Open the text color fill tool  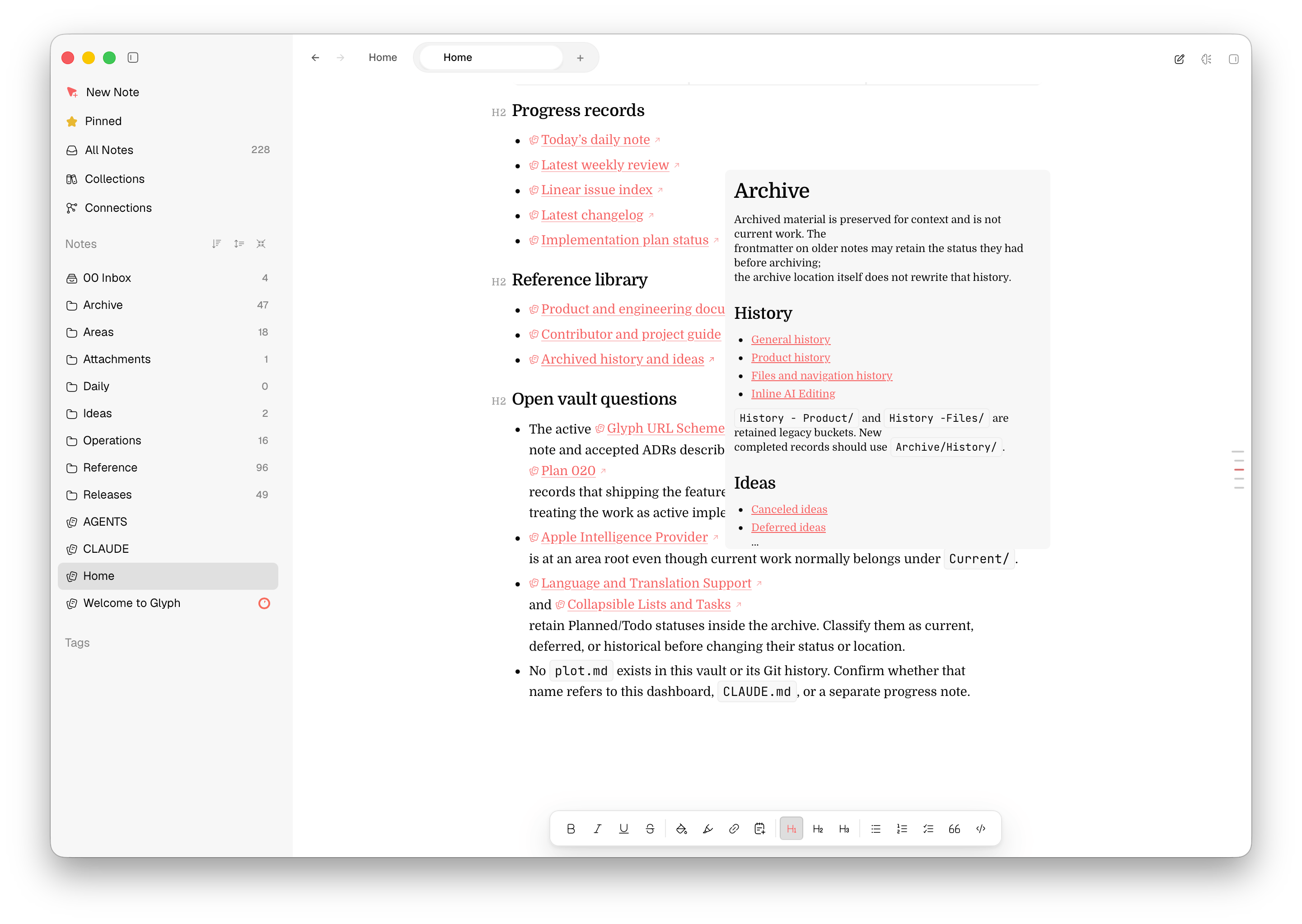[x=681, y=828]
